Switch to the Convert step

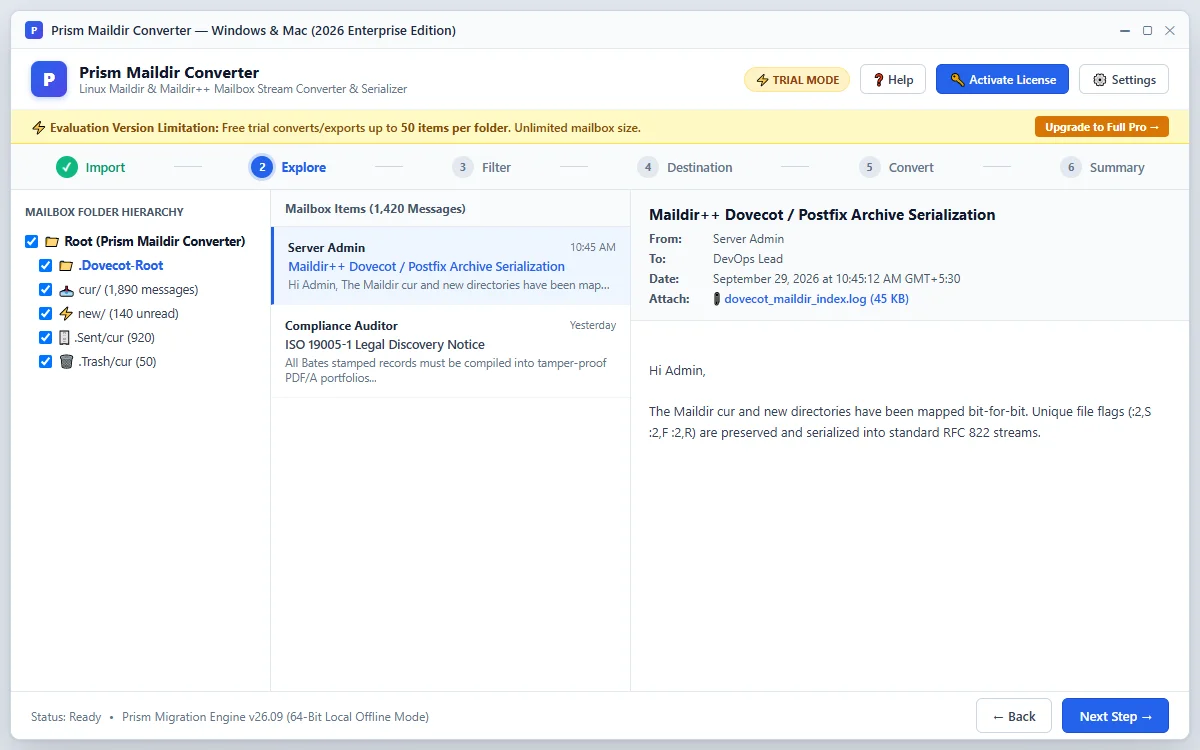point(896,167)
